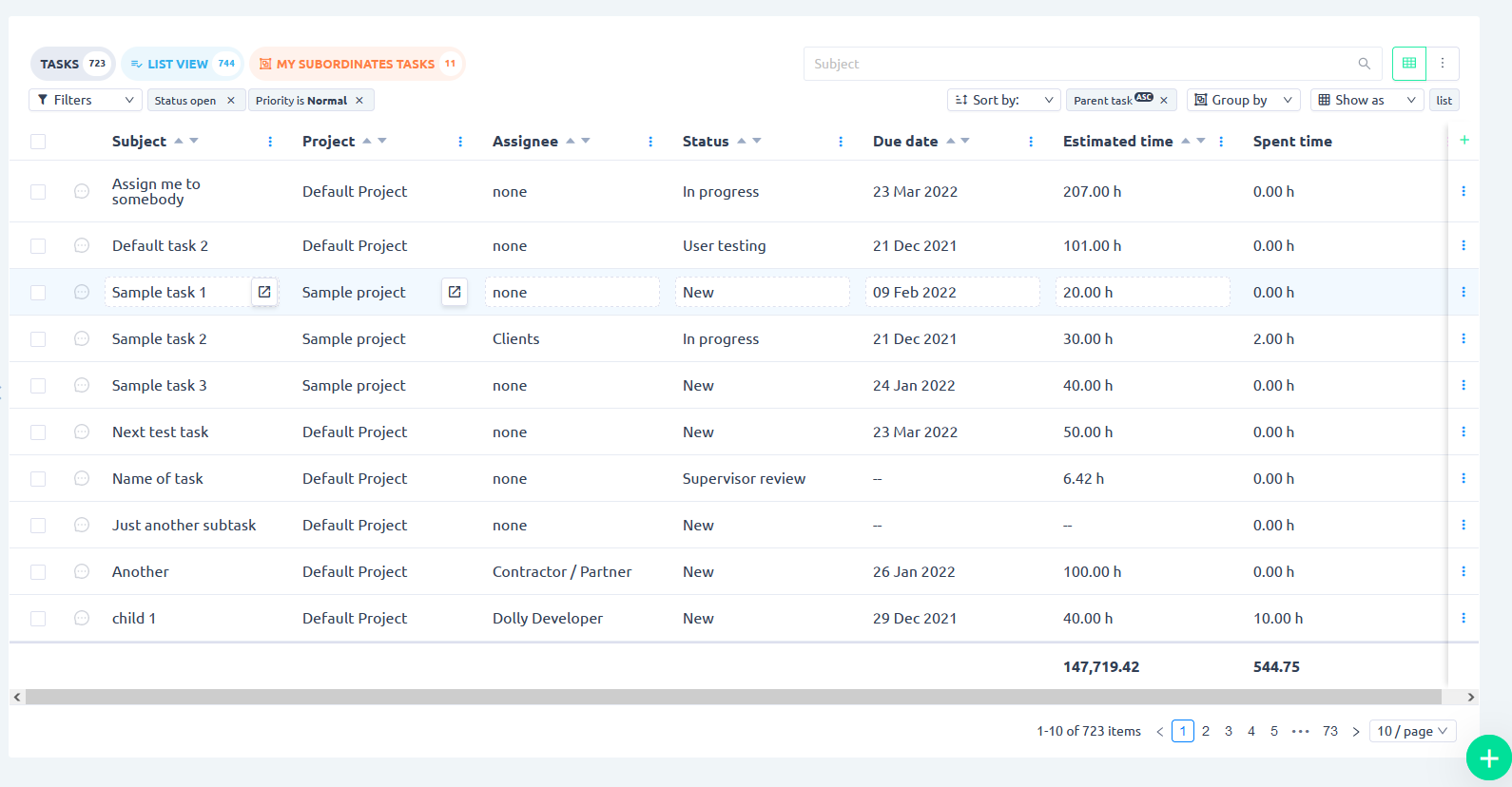Switch to the List View tab

(182, 64)
